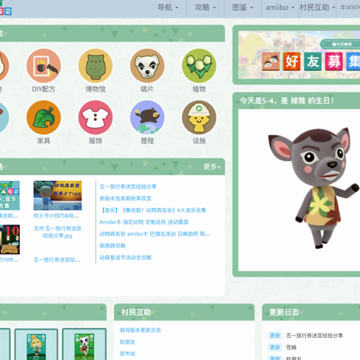This screenshot has width=360, height=360.
Task: Expand the 图鉴 catalog dropdown
Action: [242, 7]
